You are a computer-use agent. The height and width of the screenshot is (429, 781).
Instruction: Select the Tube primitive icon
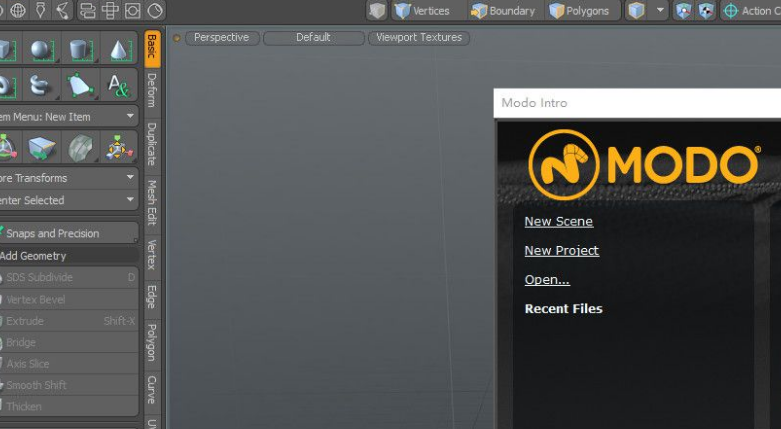point(41,86)
